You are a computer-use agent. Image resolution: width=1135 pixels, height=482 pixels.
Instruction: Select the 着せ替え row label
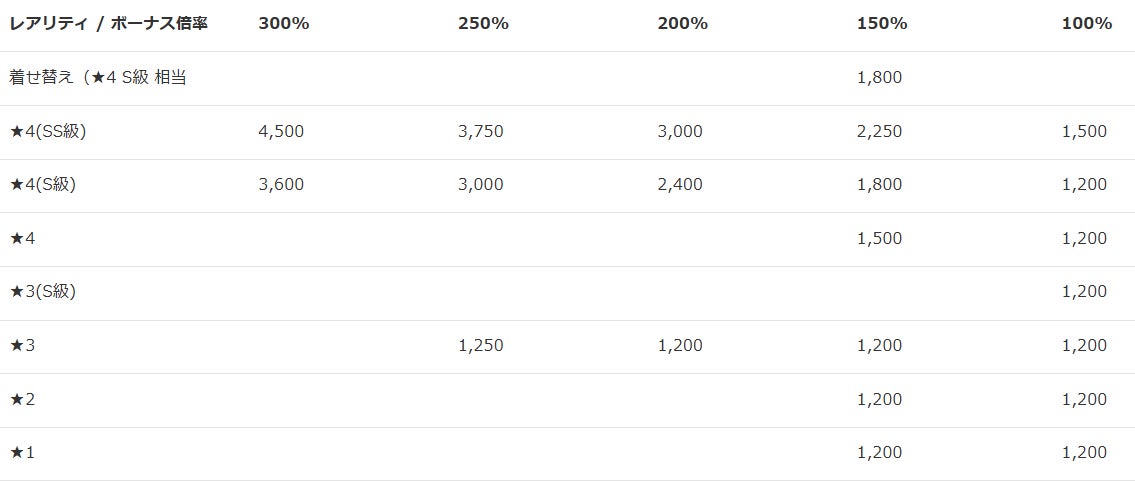click(x=98, y=78)
